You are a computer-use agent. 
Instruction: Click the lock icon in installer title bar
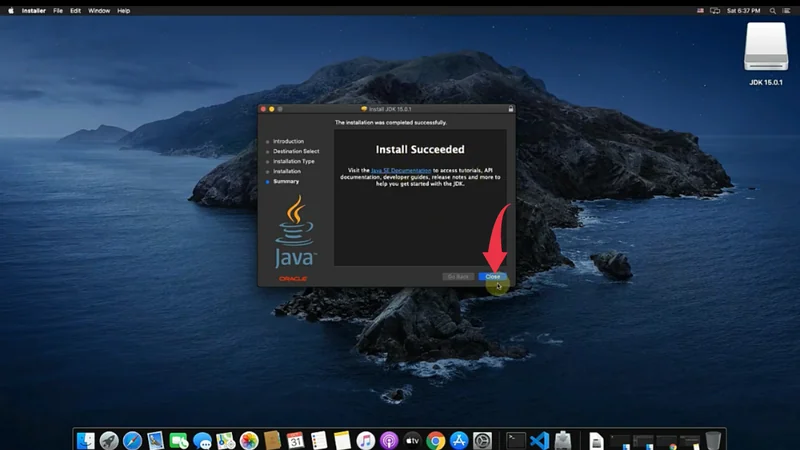pyautogui.click(x=511, y=108)
